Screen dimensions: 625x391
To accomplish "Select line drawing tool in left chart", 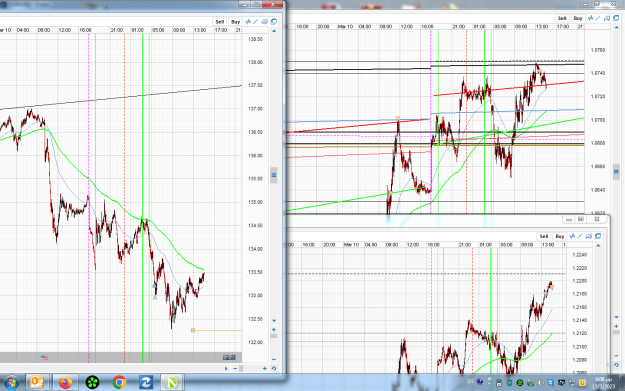I will (x=256, y=22).
